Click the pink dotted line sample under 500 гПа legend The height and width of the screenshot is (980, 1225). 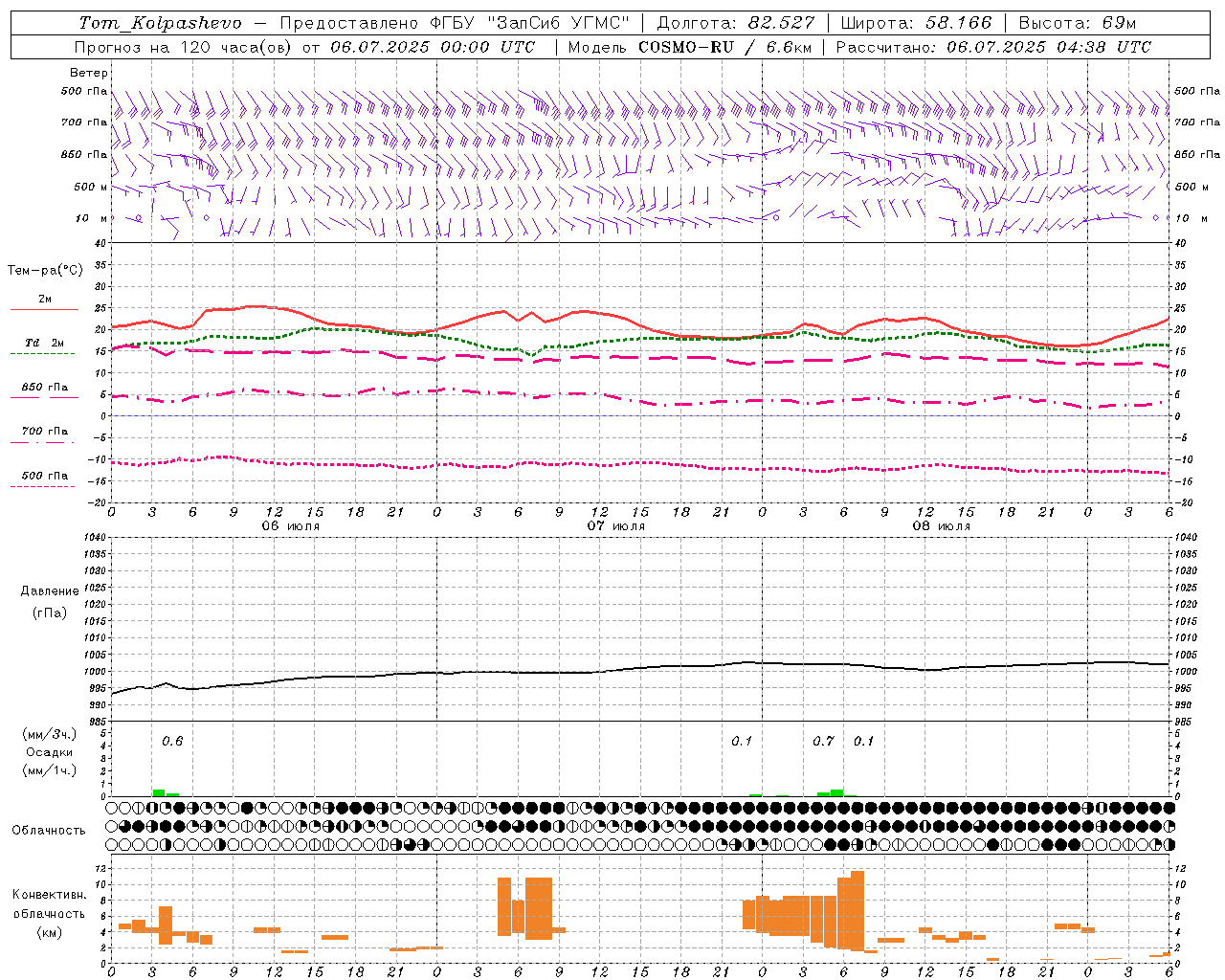tap(43, 487)
